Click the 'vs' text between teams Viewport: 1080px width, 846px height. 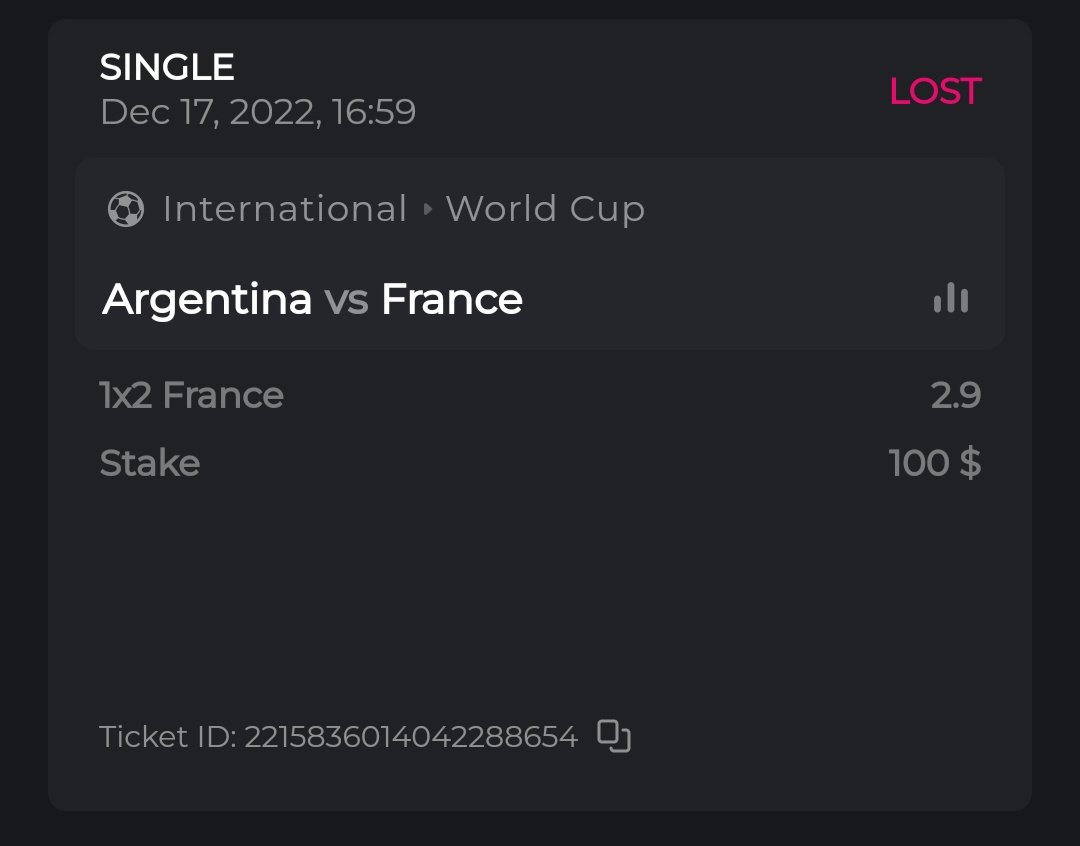pos(346,299)
